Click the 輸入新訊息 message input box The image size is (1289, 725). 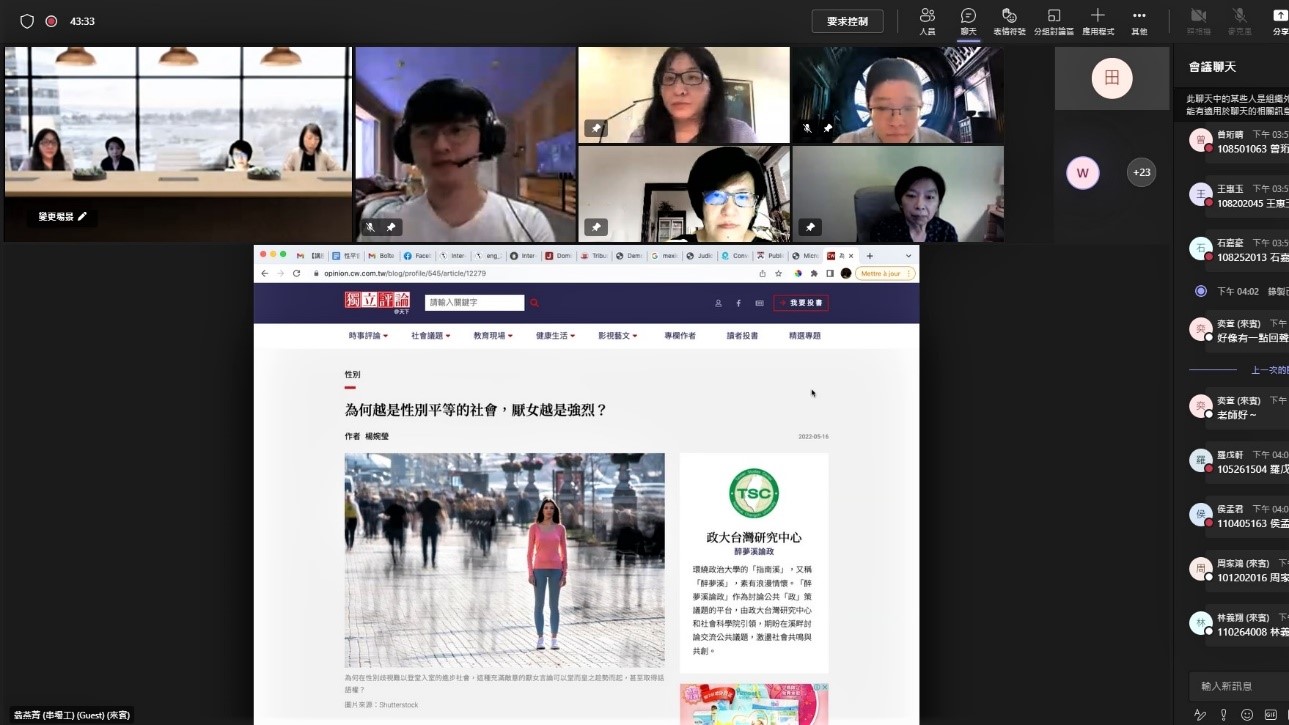click(1238, 686)
